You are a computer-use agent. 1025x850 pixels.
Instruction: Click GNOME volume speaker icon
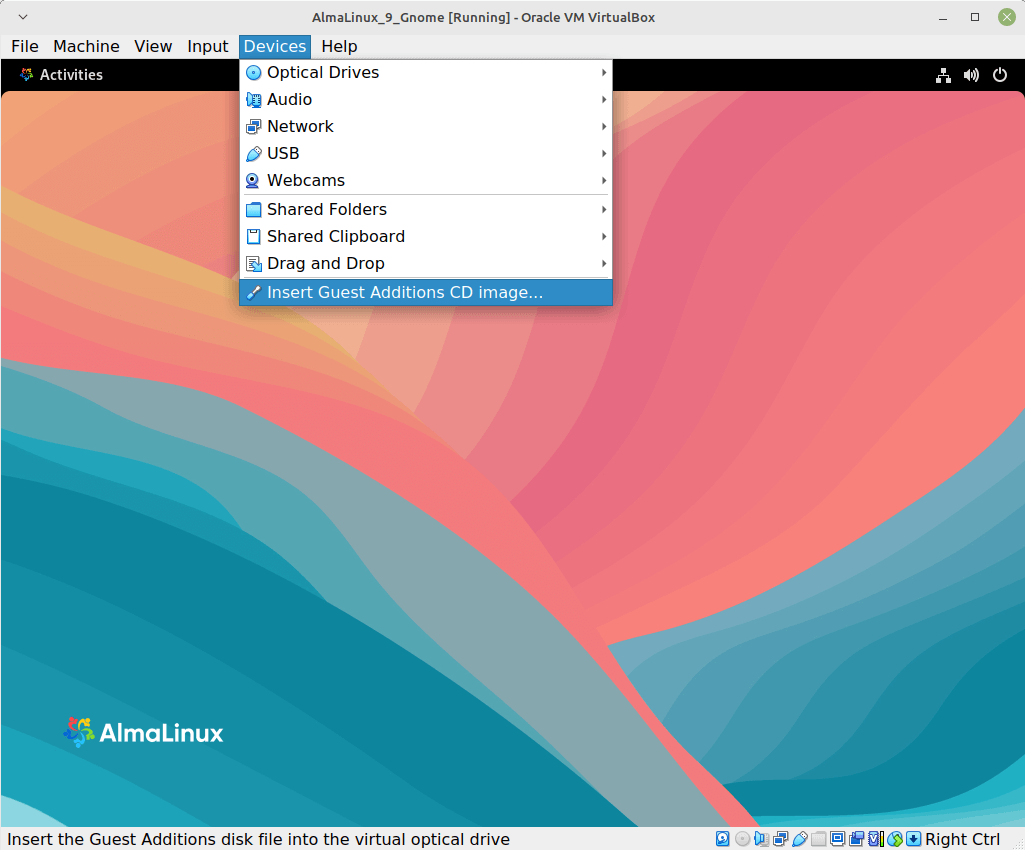click(970, 75)
